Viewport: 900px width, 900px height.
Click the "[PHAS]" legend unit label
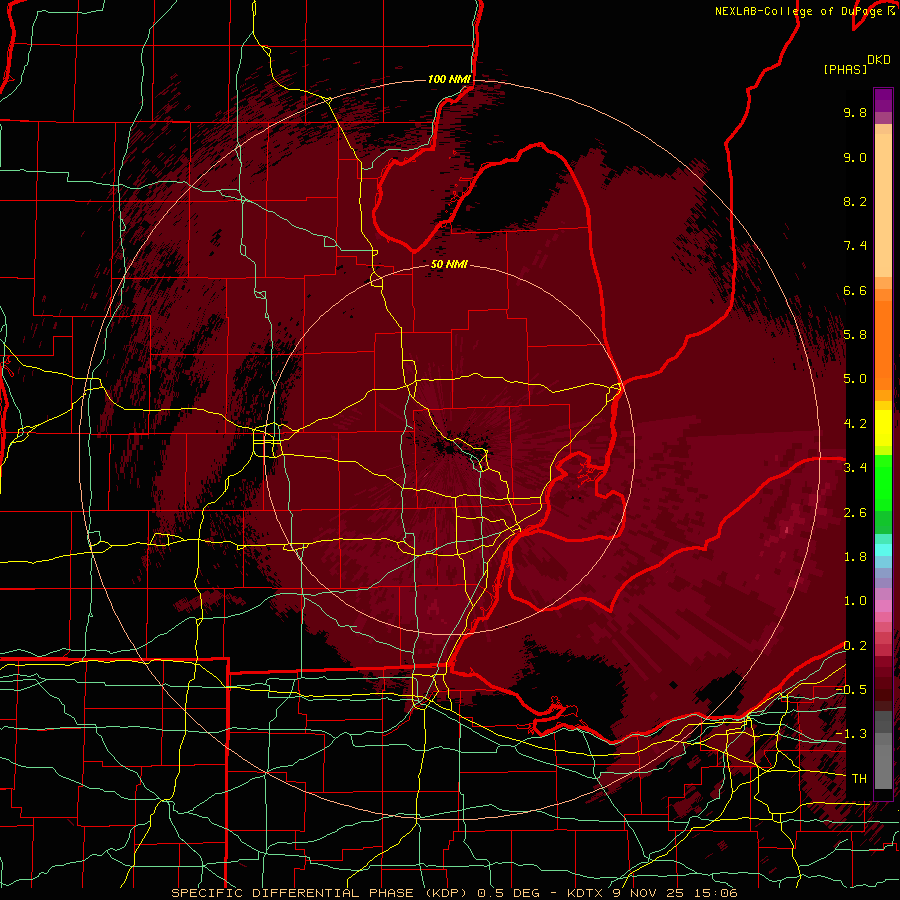click(x=845, y=70)
